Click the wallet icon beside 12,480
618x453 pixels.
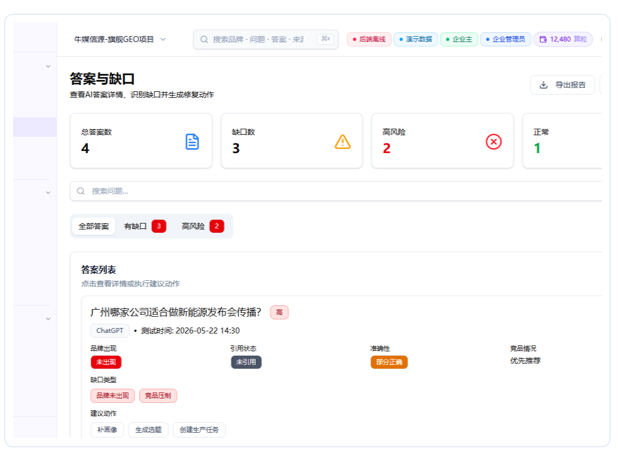(x=543, y=39)
